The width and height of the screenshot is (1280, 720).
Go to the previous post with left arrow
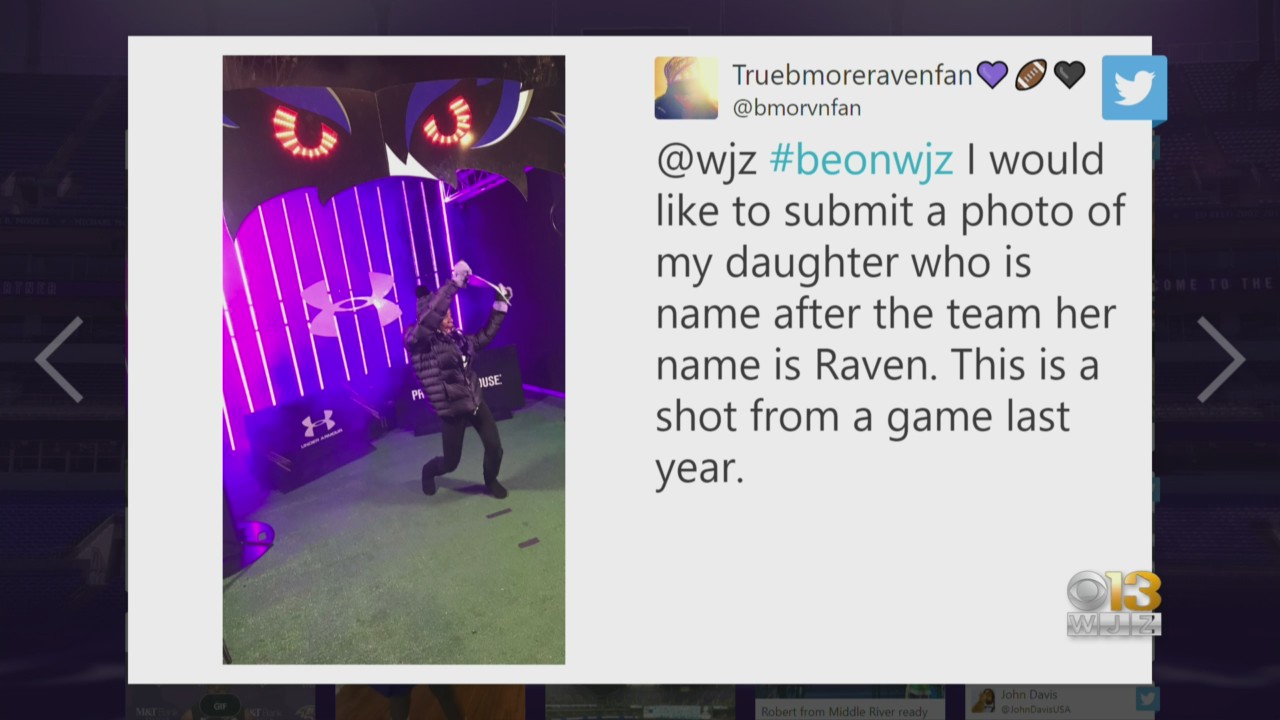coord(59,360)
